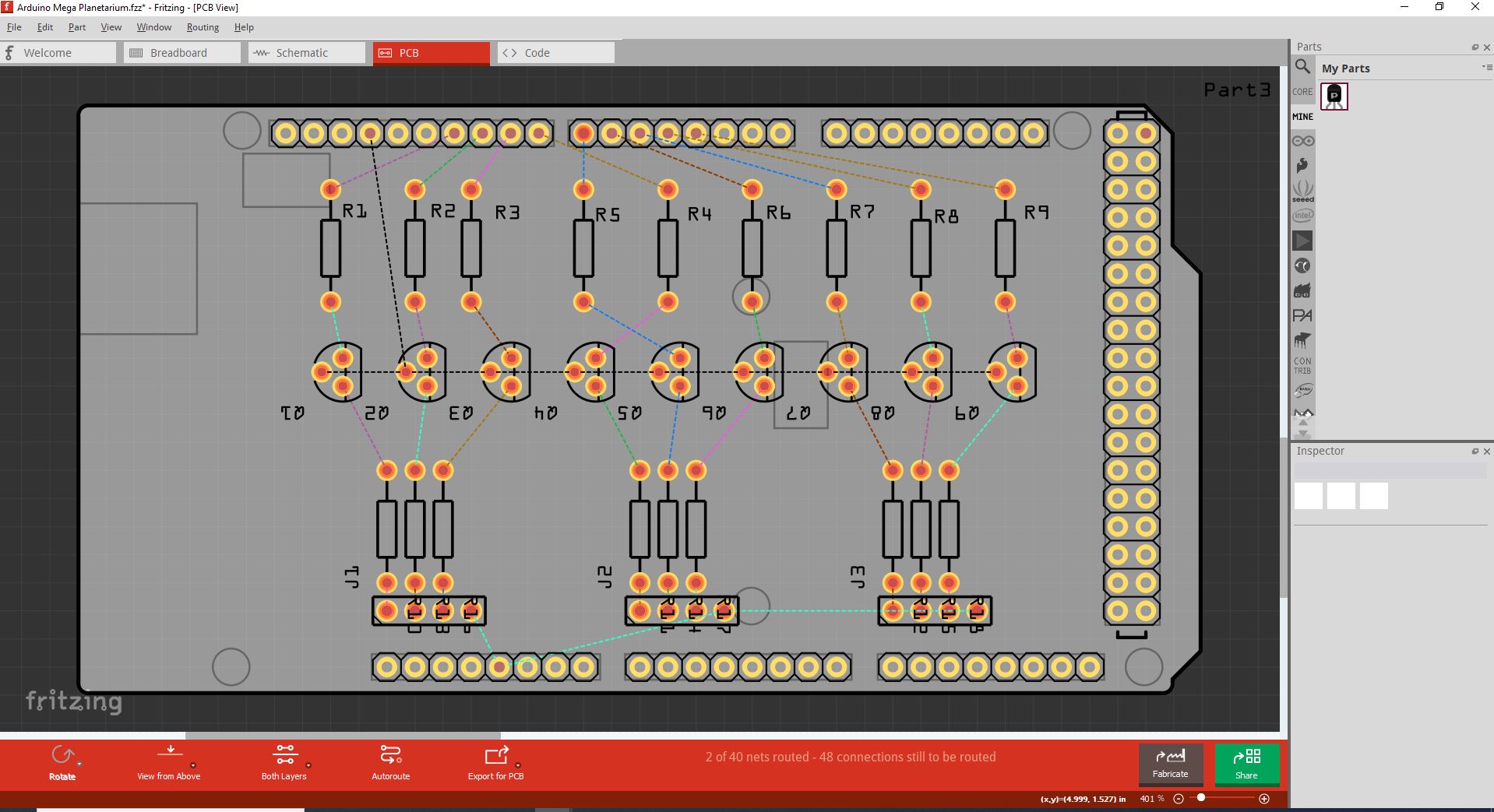Screen dimensions: 1494x812
Task: Open the Routing menu
Action: pyautogui.click(x=202, y=26)
